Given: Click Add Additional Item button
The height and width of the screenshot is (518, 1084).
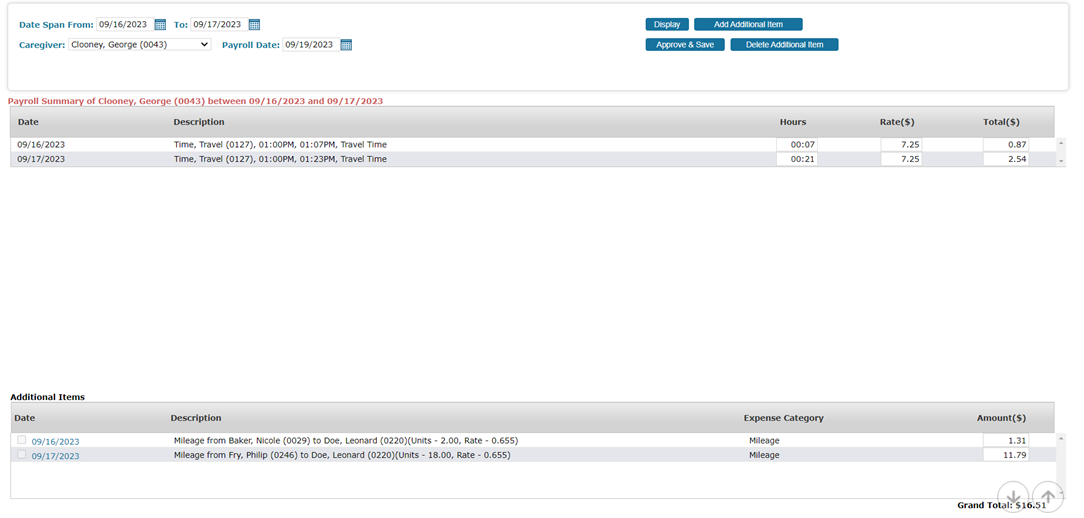Looking at the screenshot, I should (x=748, y=25).
